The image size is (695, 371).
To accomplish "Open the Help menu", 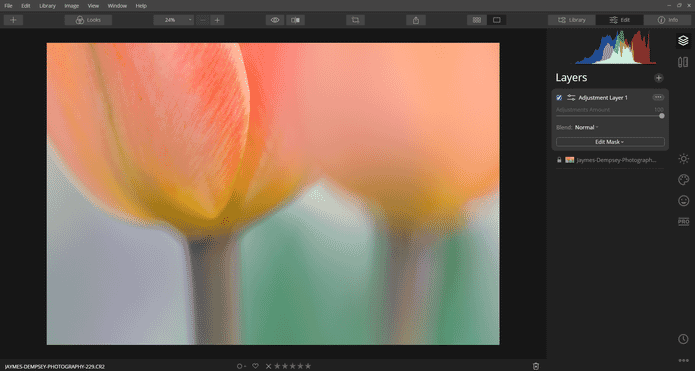I will (141, 6).
